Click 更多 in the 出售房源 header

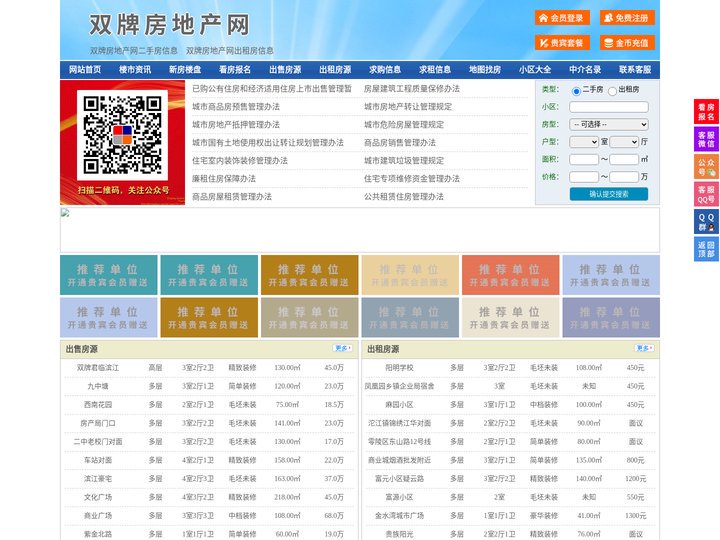coord(343,349)
